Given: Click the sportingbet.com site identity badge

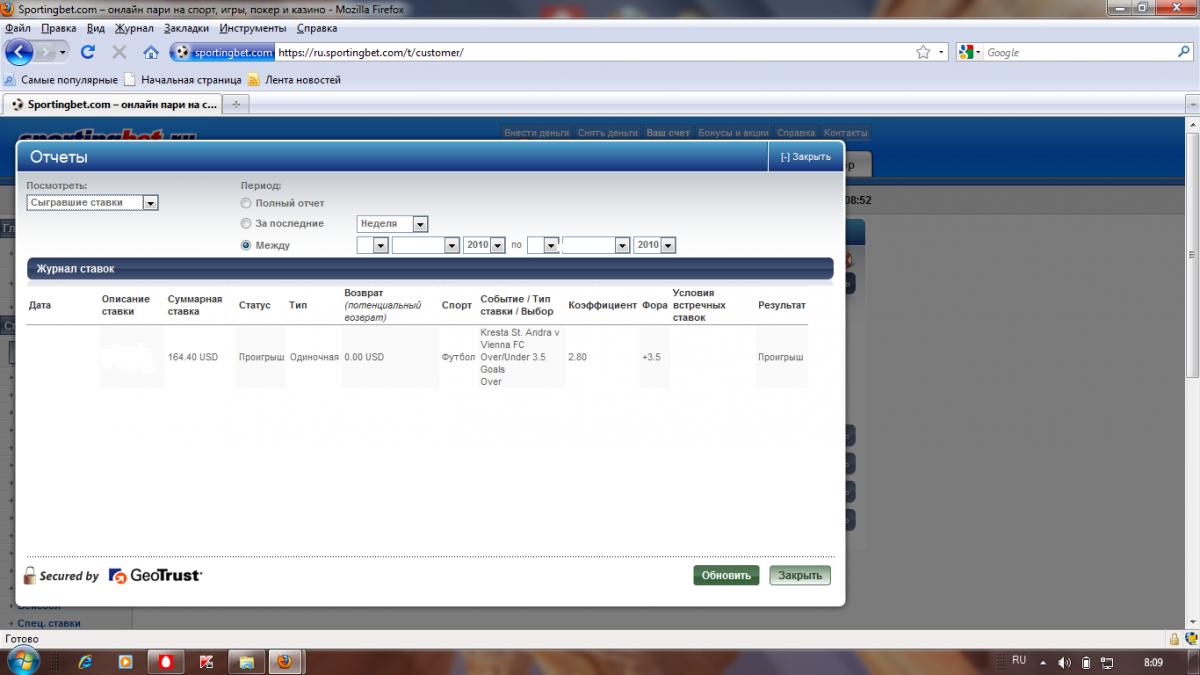Looking at the screenshot, I should [x=222, y=52].
